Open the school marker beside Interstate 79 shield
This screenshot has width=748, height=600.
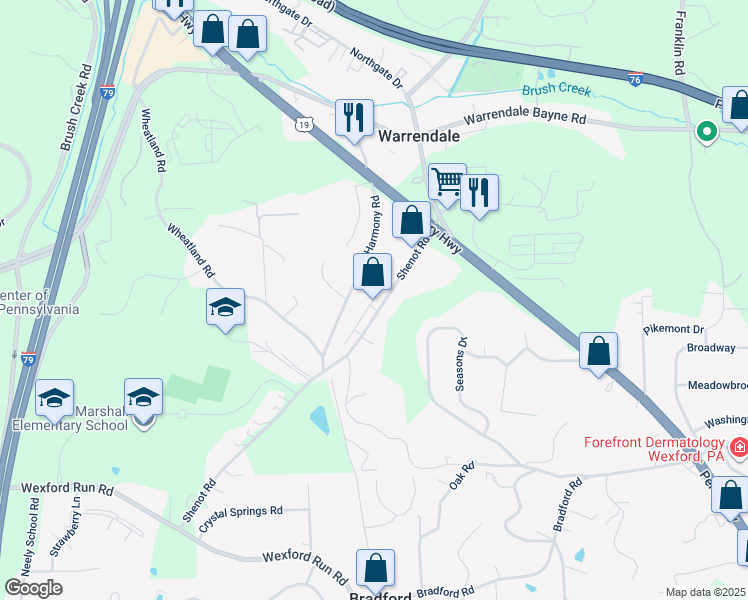pyautogui.click(x=54, y=398)
